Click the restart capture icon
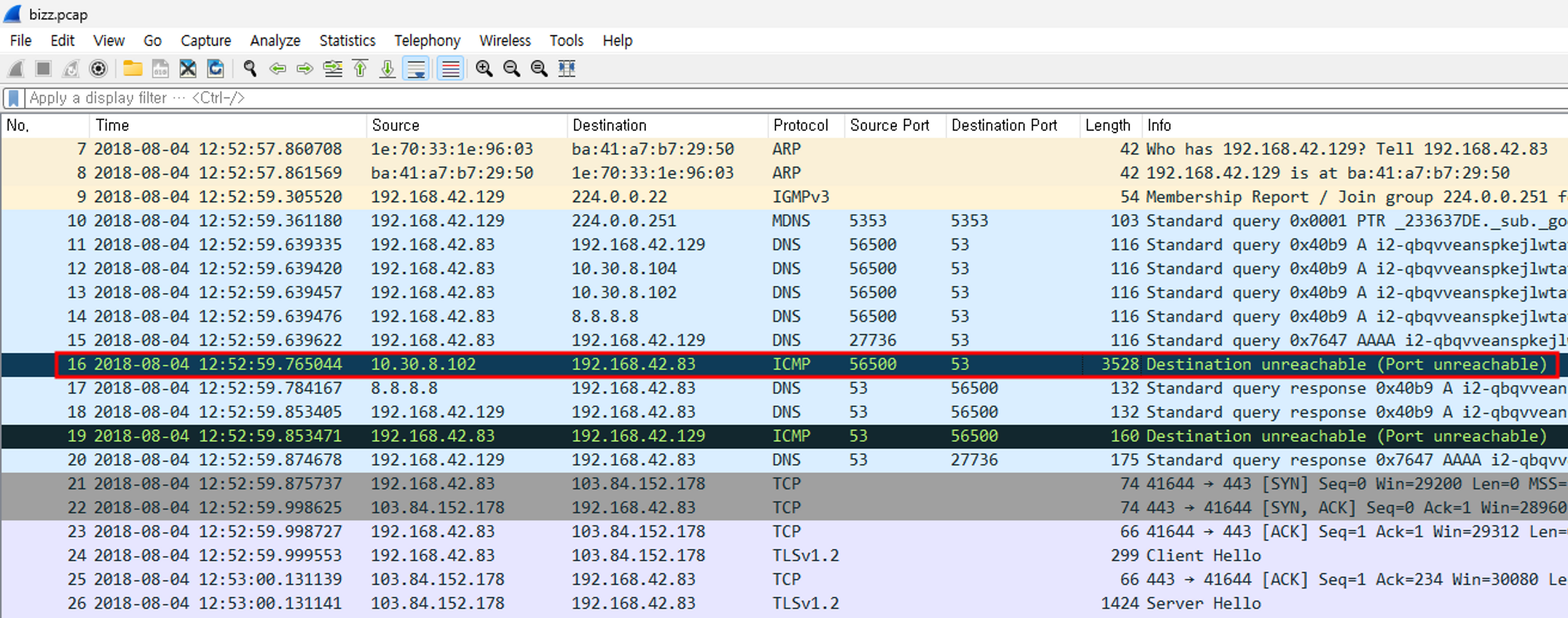 (x=71, y=69)
